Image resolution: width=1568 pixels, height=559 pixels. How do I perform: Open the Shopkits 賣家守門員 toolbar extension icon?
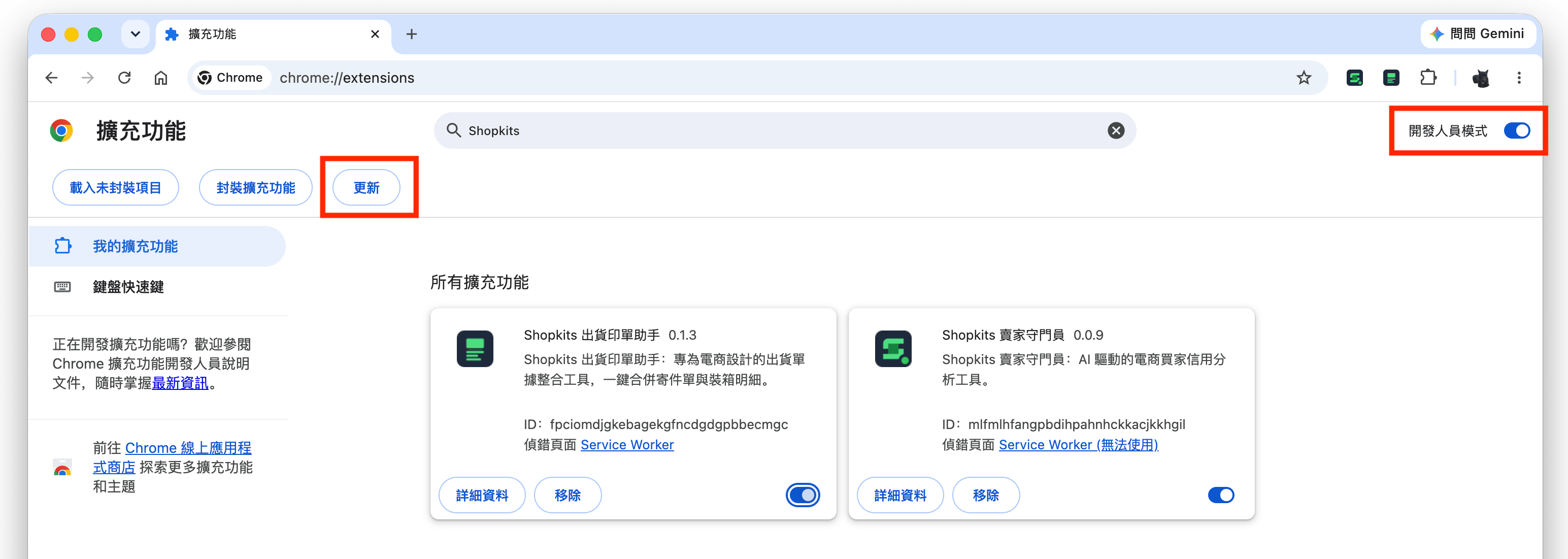pos(1354,78)
